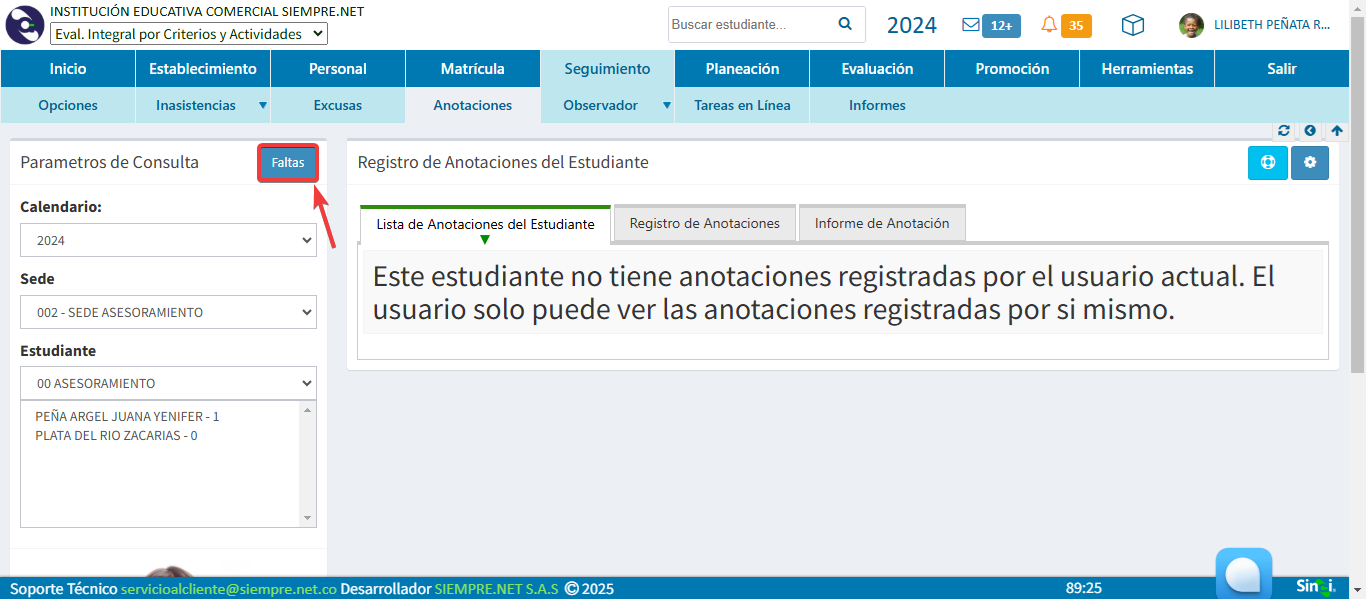Select student PEÑA ARGEL JUANA YENIFER

[127, 416]
